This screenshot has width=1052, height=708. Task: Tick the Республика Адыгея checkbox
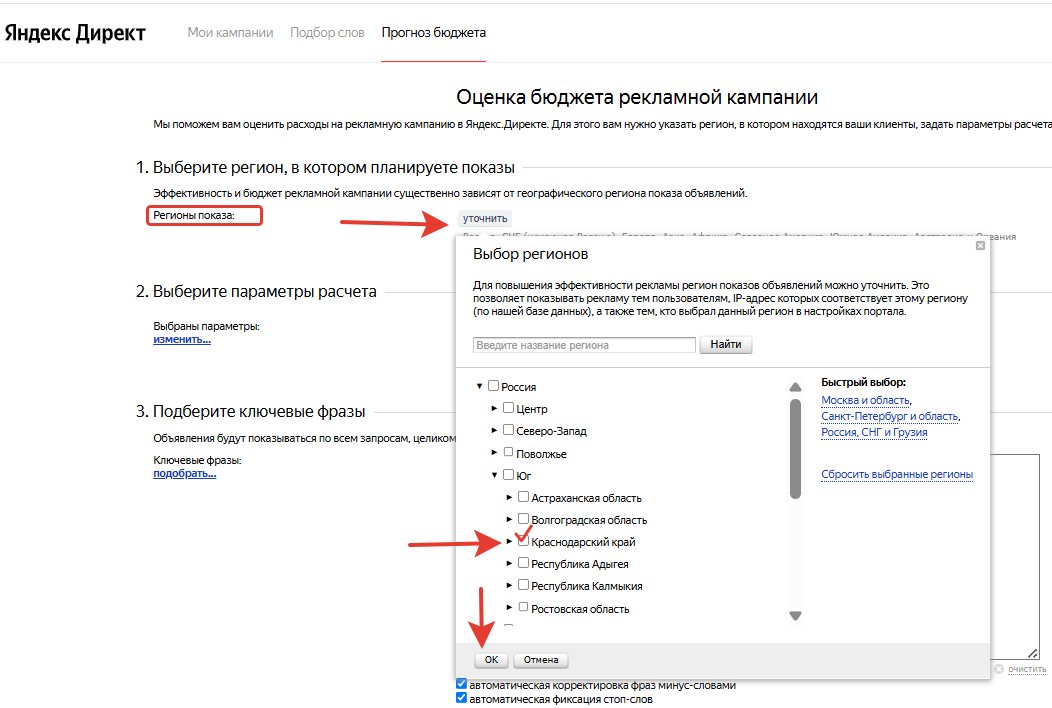pyautogui.click(x=523, y=563)
